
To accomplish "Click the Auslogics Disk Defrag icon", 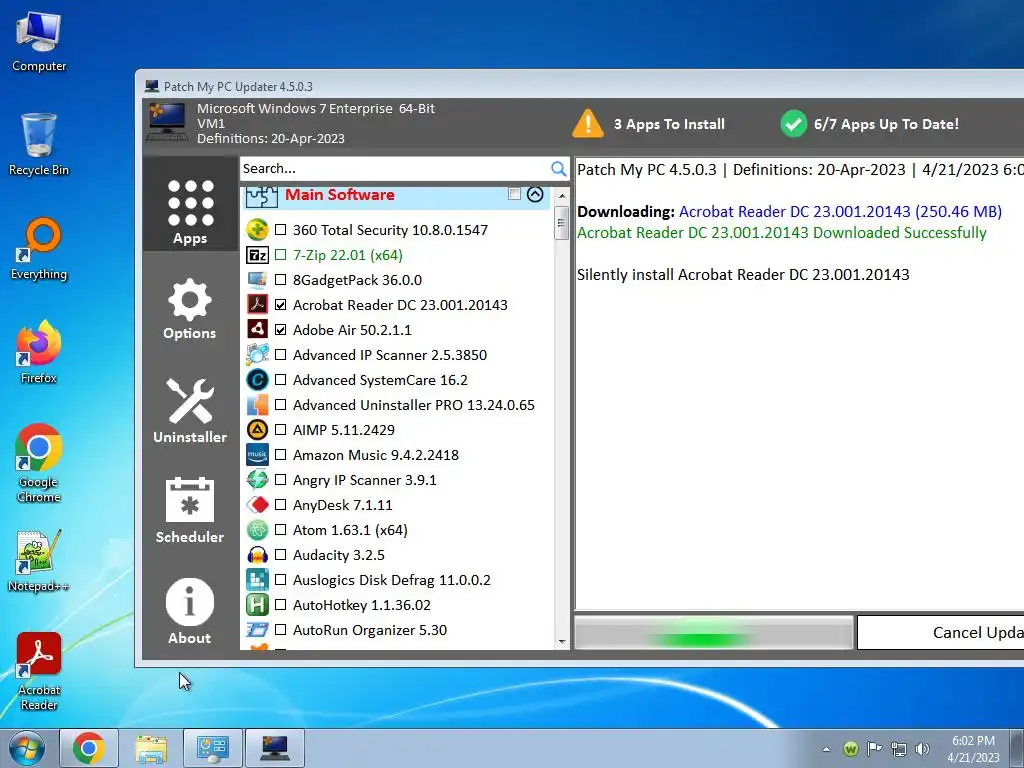I will (257, 580).
